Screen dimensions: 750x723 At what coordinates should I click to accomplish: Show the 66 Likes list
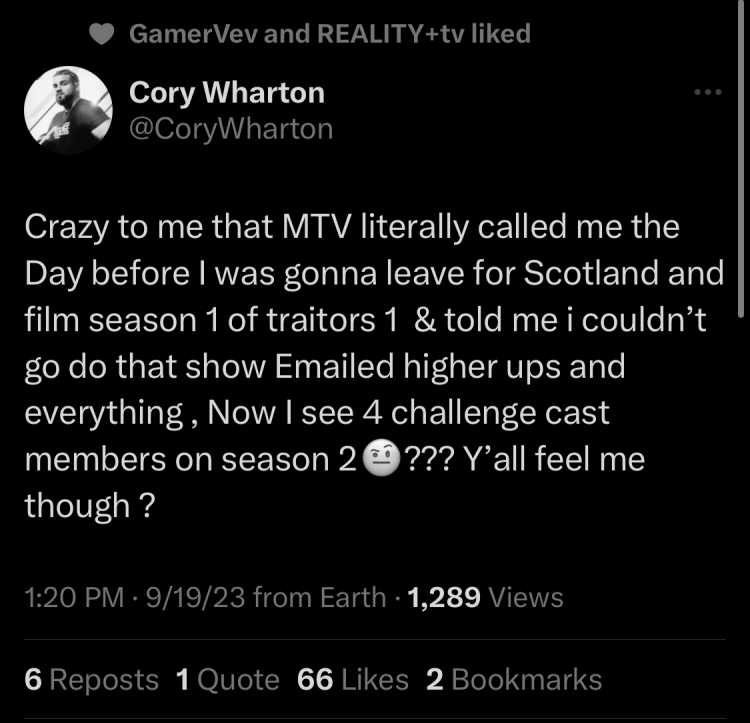[353, 679]
